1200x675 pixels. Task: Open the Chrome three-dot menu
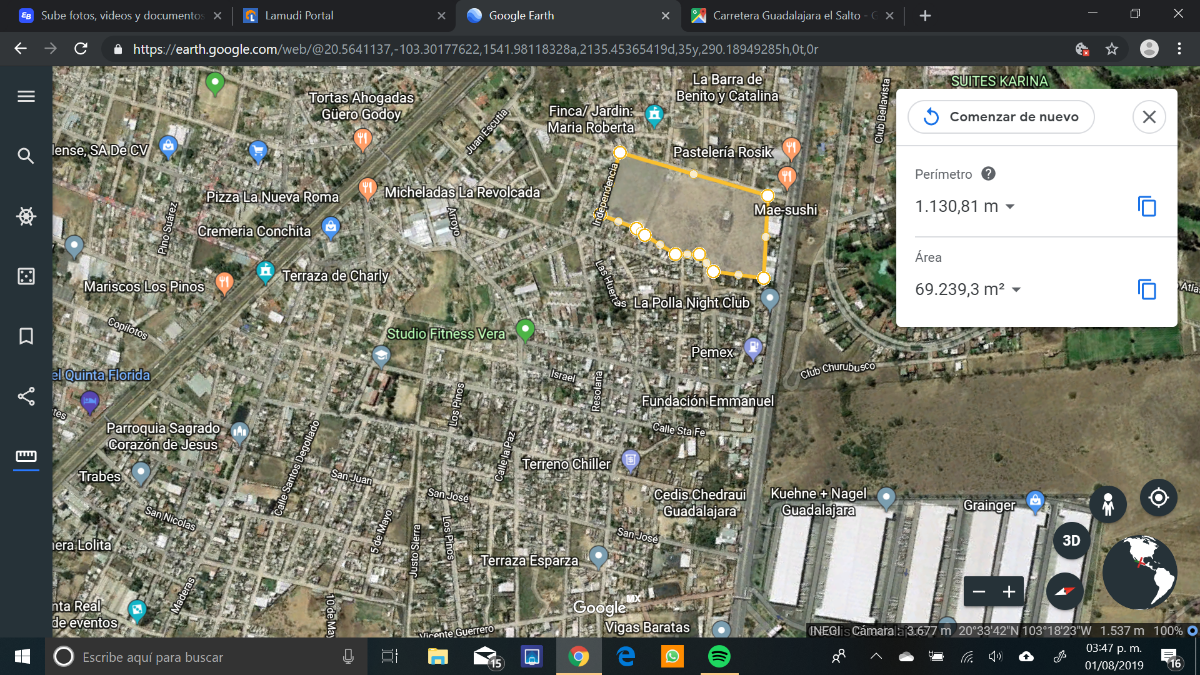1179,48
